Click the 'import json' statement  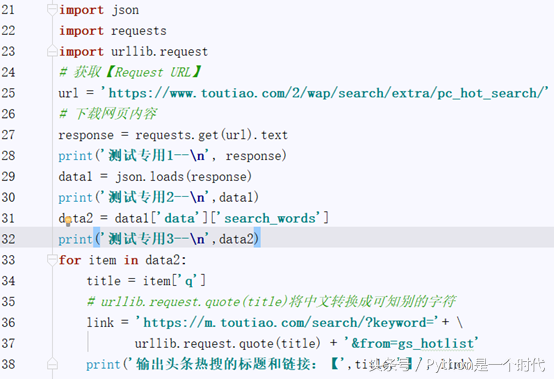pyautogui.click(x=99, y=10)
